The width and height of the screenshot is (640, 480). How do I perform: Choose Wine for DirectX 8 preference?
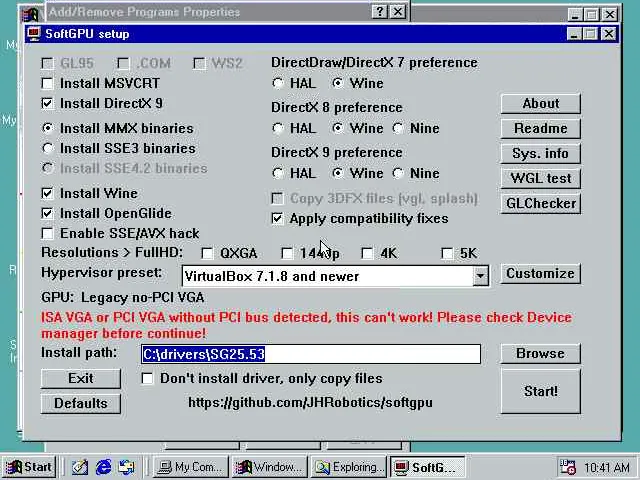click(x=338, y=128)
